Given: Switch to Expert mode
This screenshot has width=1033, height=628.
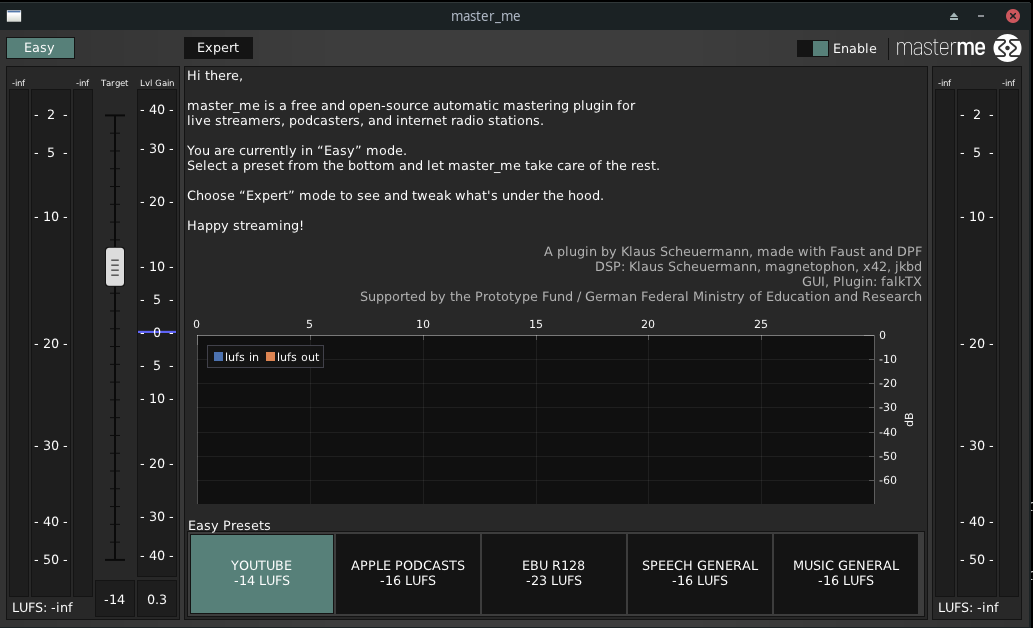Looking at the screenshot, I should (218, 48).
